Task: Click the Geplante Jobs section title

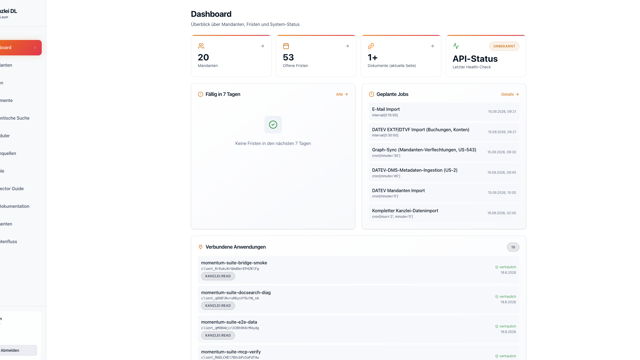Action: (392, 94)
